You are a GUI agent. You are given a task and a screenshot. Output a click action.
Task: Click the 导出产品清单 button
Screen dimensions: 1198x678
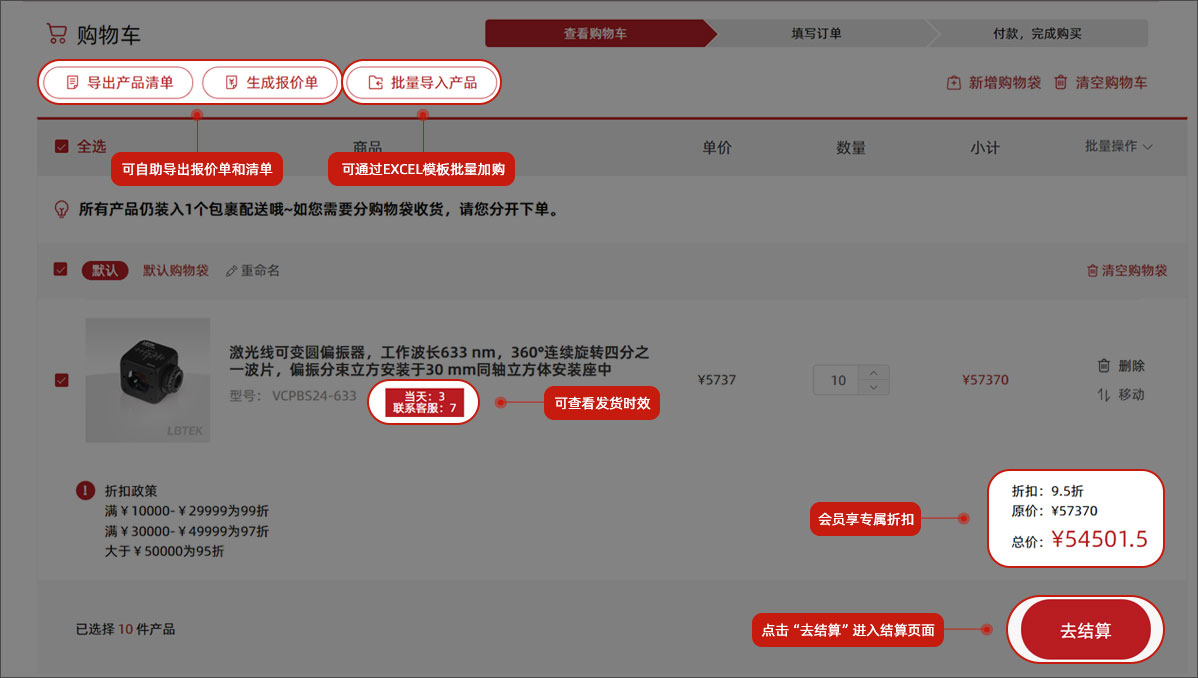119,83
